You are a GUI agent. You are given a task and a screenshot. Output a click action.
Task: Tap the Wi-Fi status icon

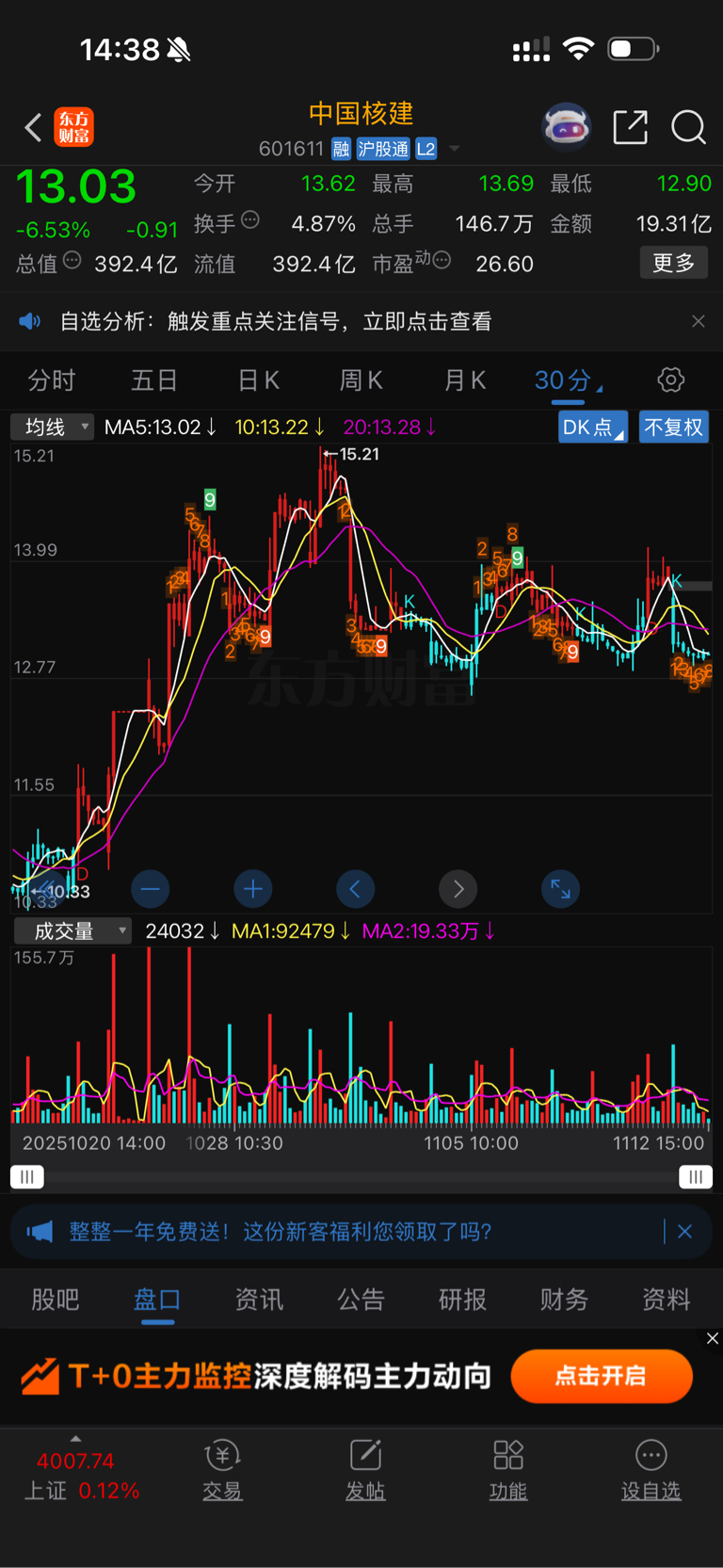click(578, 48)
